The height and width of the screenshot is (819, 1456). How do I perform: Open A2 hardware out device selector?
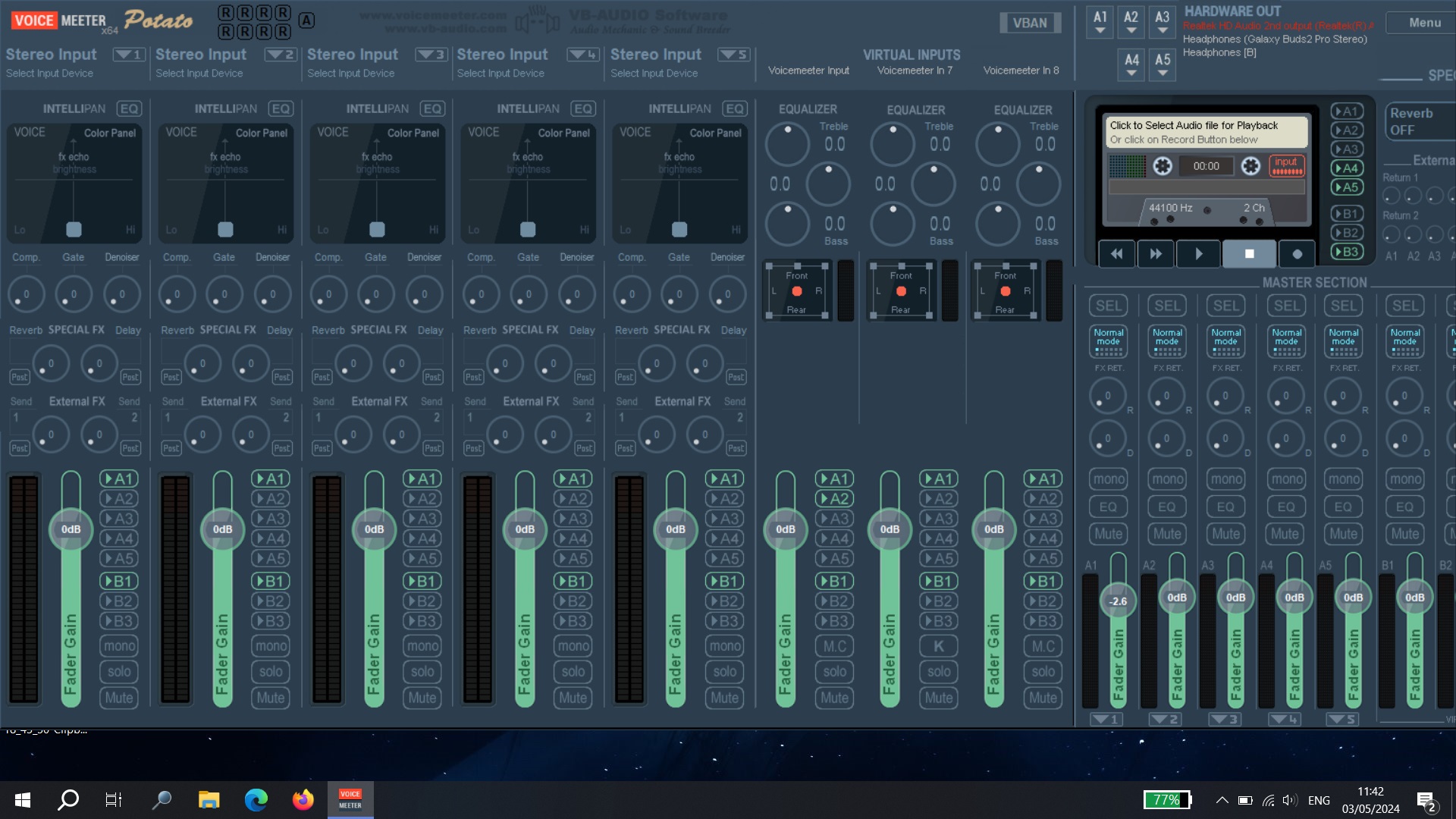point(1131,22)
